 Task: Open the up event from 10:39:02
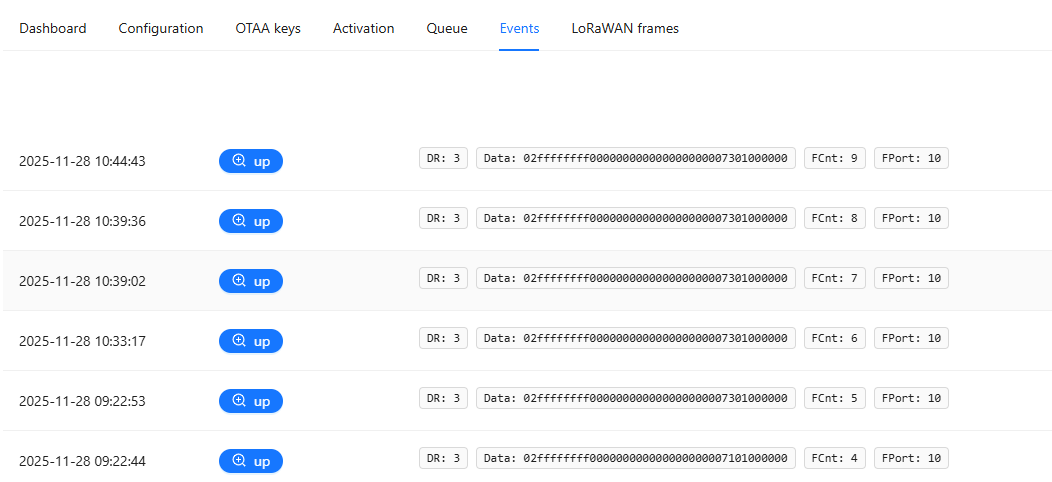[x=251, y=281]
